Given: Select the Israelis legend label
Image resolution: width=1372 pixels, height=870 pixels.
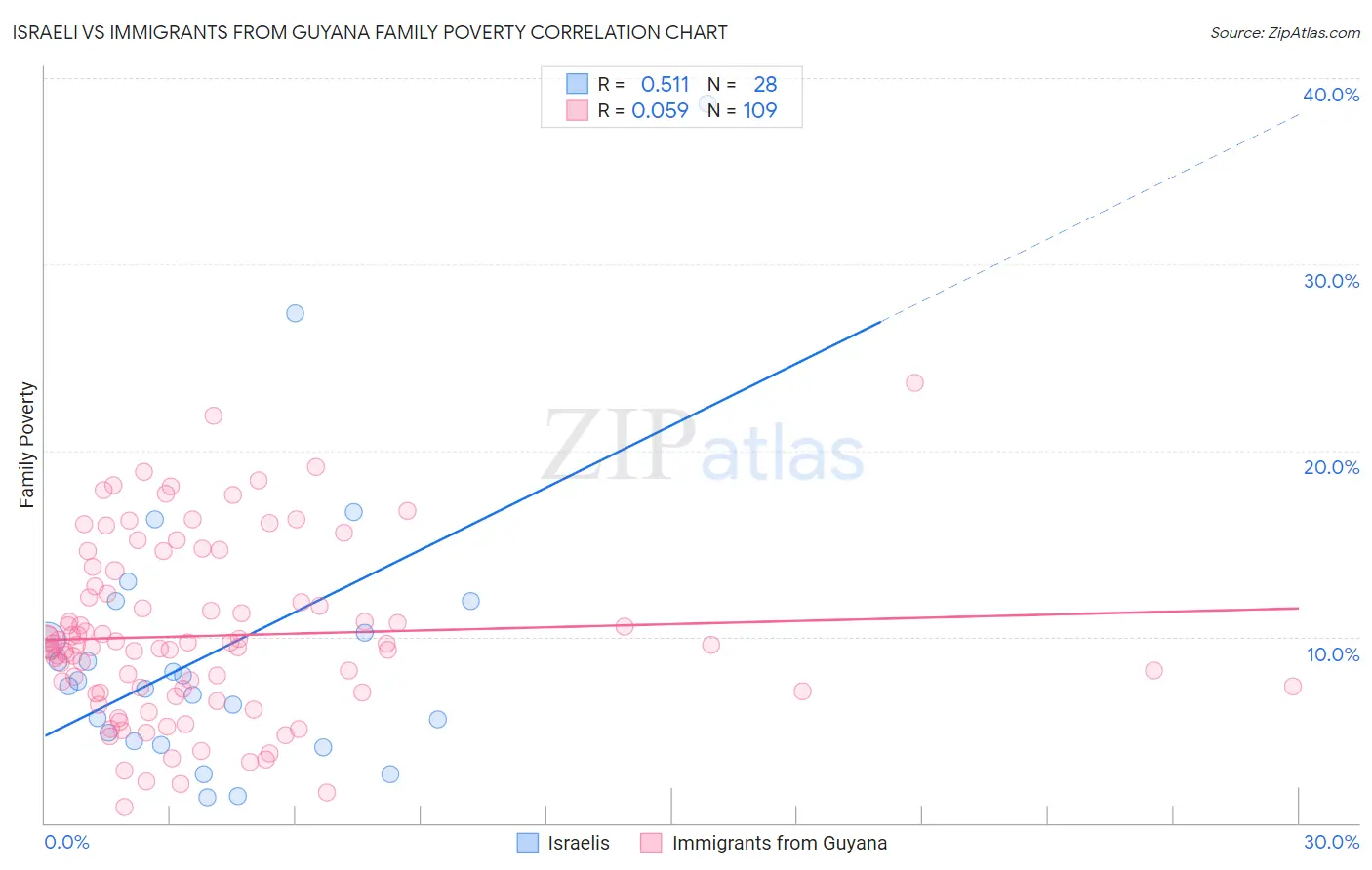Looking at the screenshot, I should (x=579, y=843).
